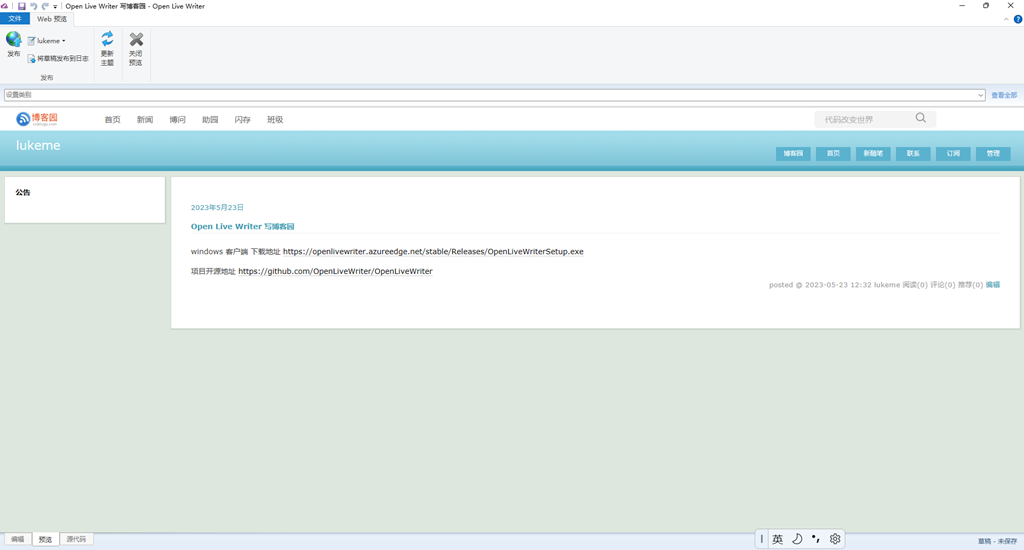Toggle the IME punctuation mode icon
Image resolution: width=1024 pixels, height=550 pixels.
tap(816, 539)
